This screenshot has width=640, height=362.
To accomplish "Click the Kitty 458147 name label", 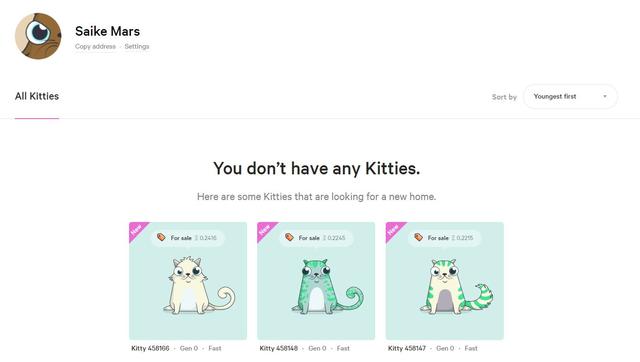I will (407, 348).
